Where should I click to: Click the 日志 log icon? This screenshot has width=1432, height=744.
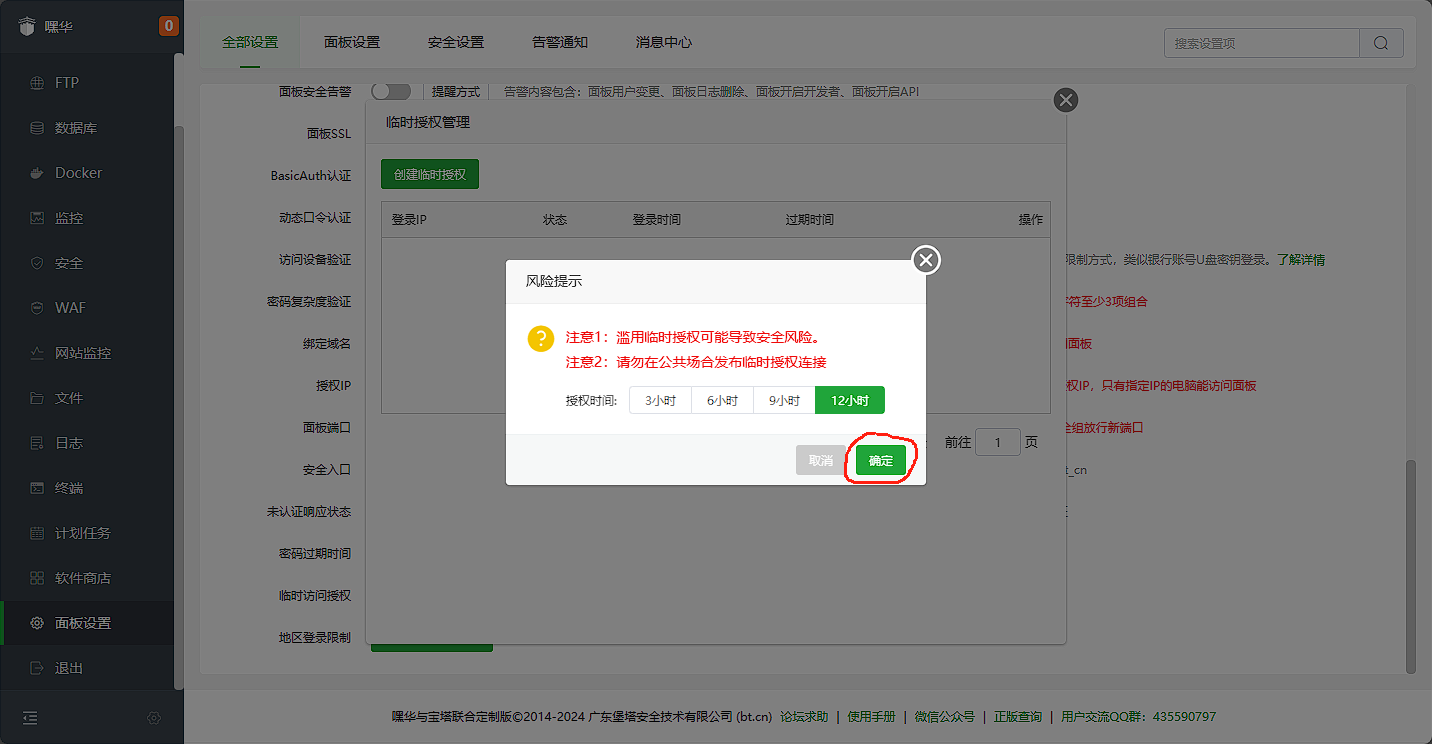pyautogui.click(x=37, y=443)
